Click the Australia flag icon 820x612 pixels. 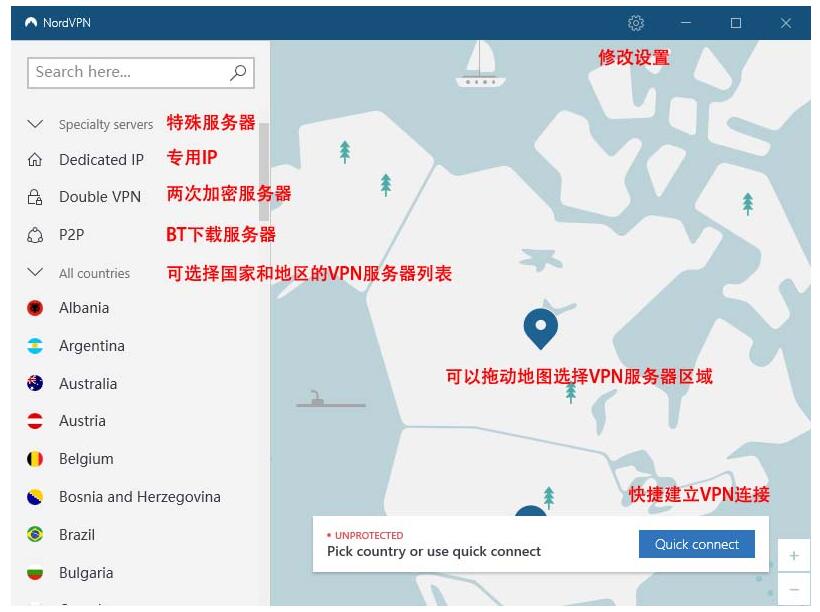pos(35,383)
